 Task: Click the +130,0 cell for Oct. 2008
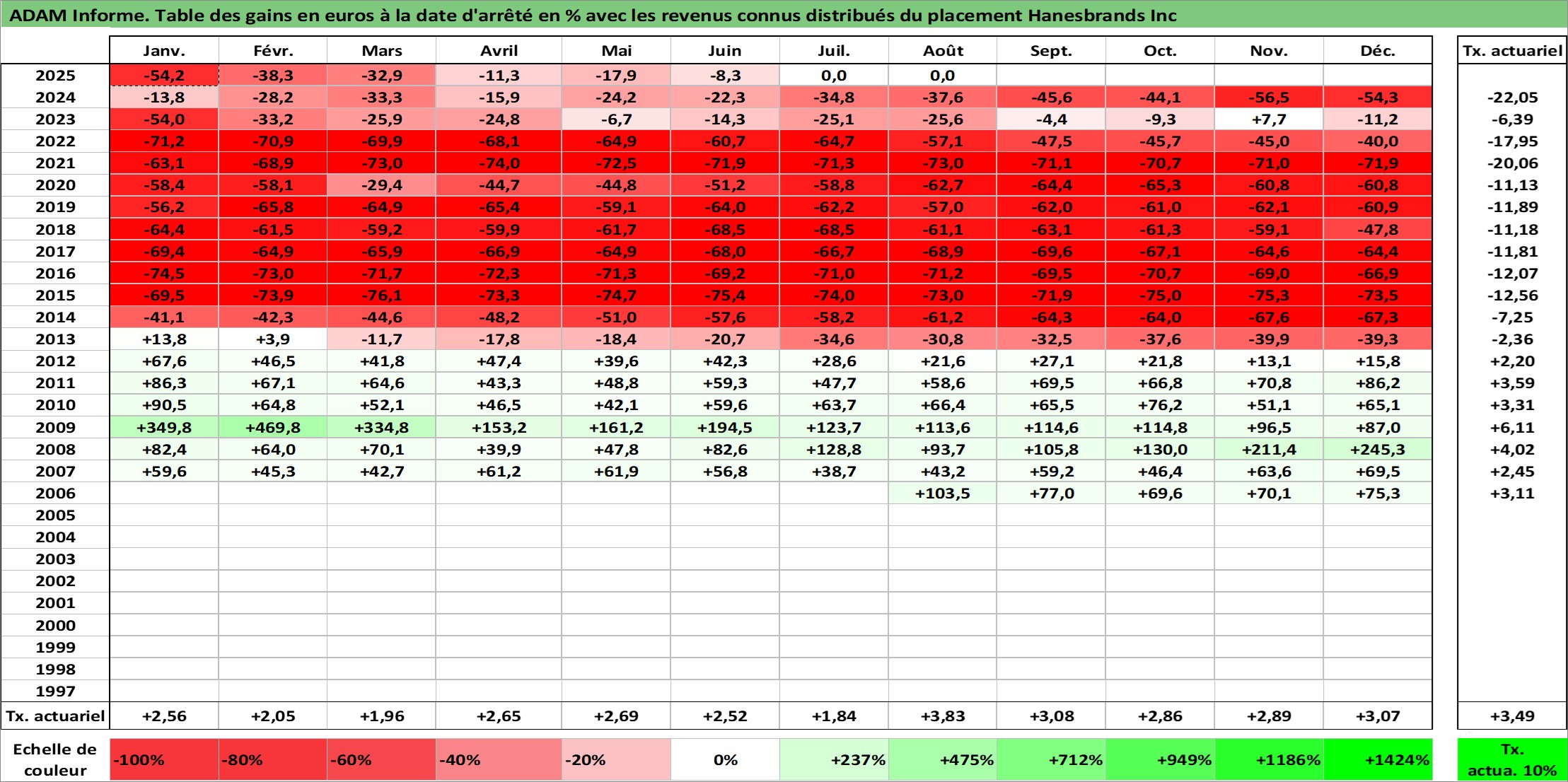pyautogui.click(x=1160, y=449)
